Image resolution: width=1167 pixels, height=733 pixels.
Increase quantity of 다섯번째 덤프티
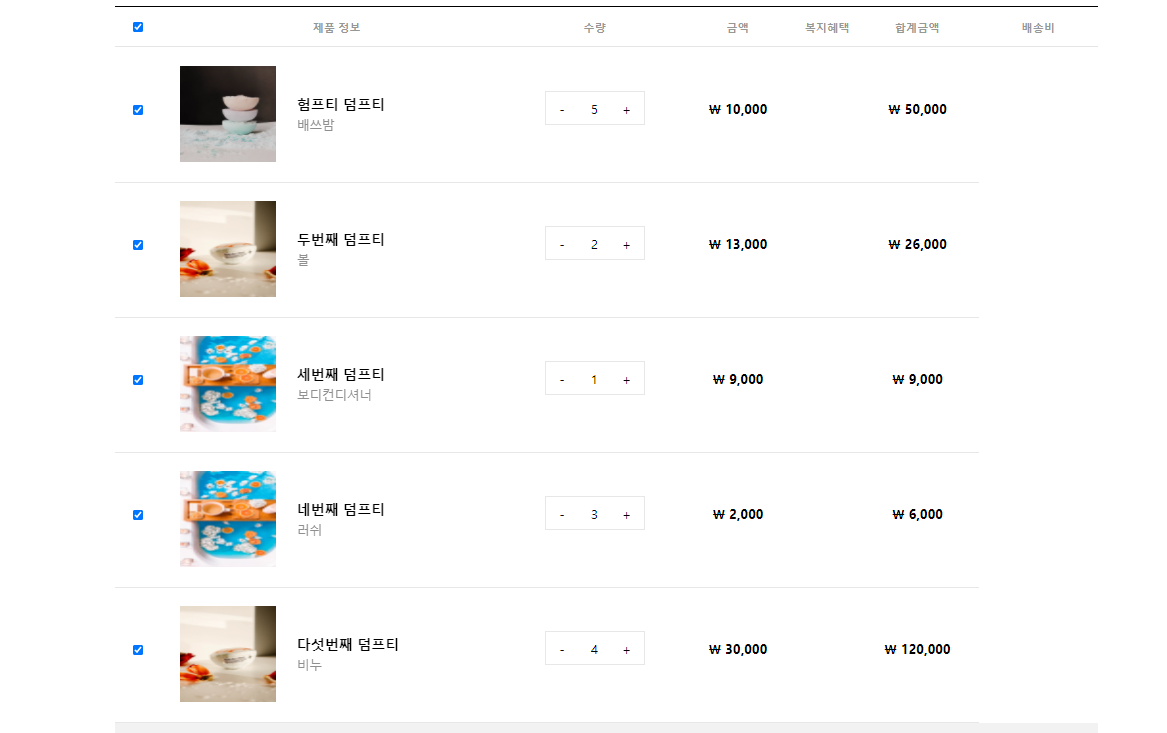(627, 650)
